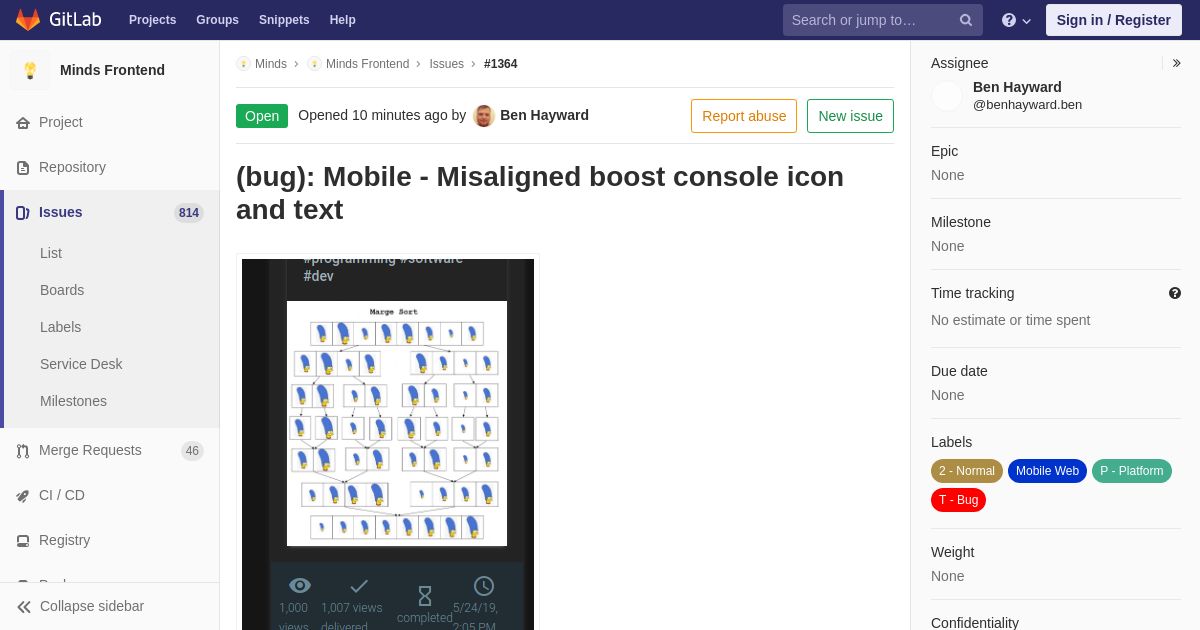The image size is (1200, 630).
Task: Click the Minds Frontend breadcrumb icon
Action: [x=314, y=64]
